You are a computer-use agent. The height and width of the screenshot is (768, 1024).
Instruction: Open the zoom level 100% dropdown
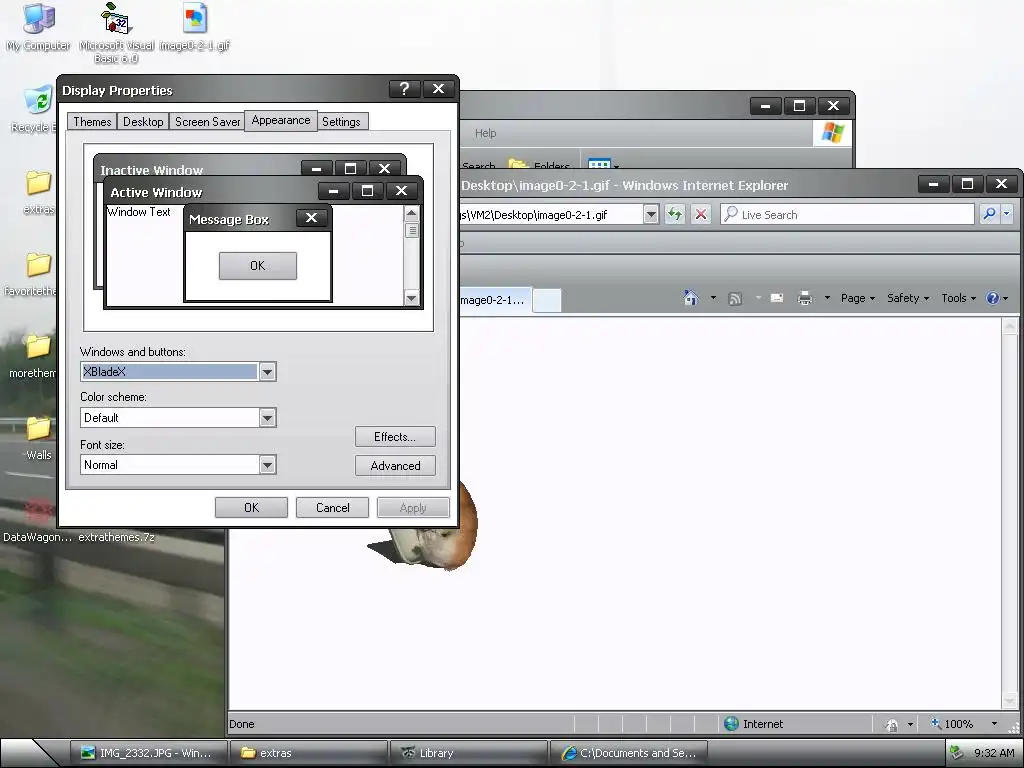point(994,724)
